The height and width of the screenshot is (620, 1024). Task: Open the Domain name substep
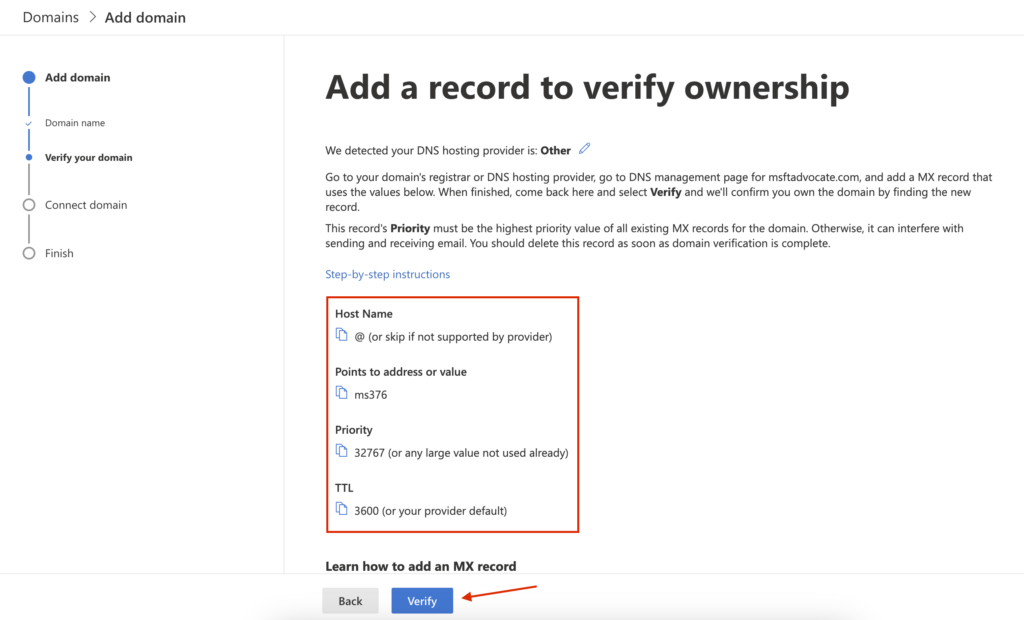coord(75,123)
